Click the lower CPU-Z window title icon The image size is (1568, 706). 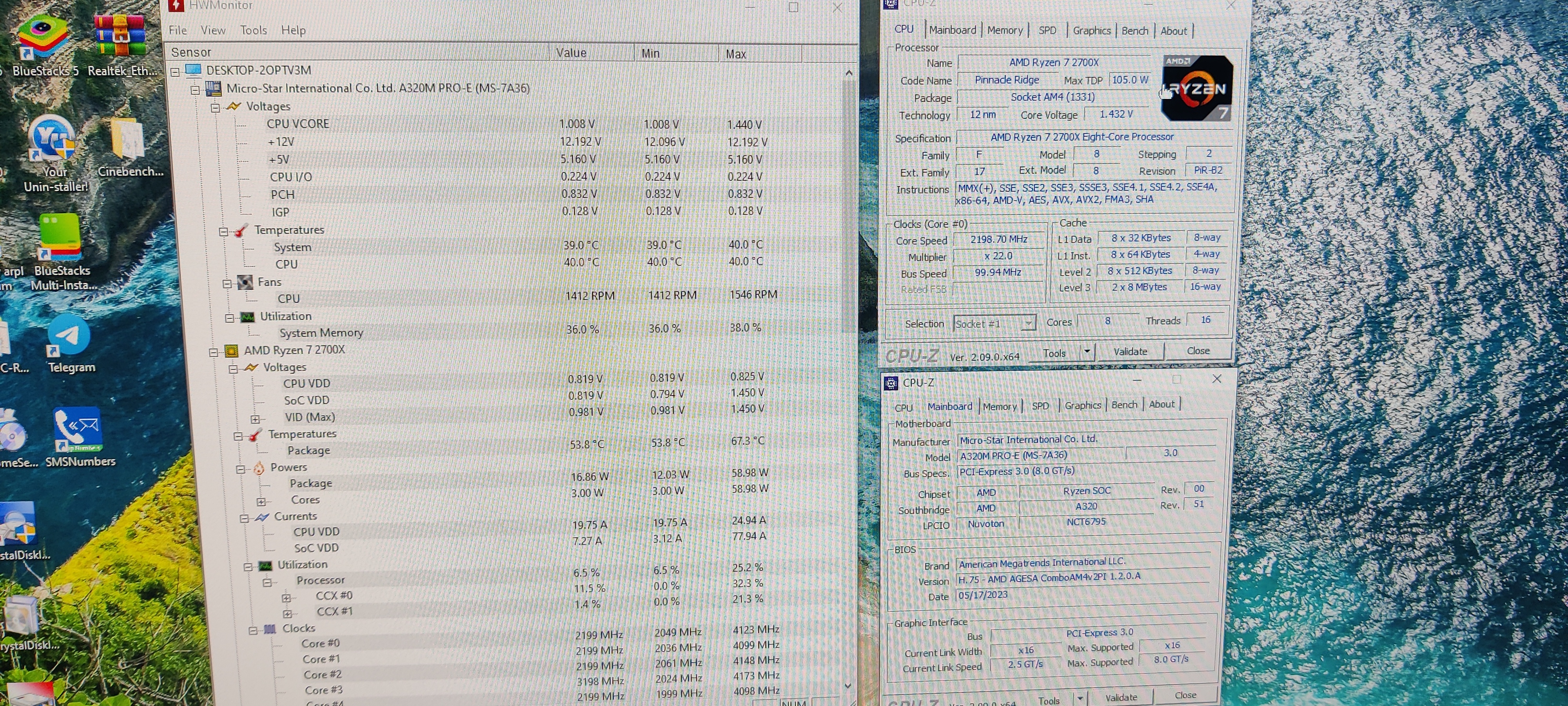pyautogui.click(x=891, y=382)
